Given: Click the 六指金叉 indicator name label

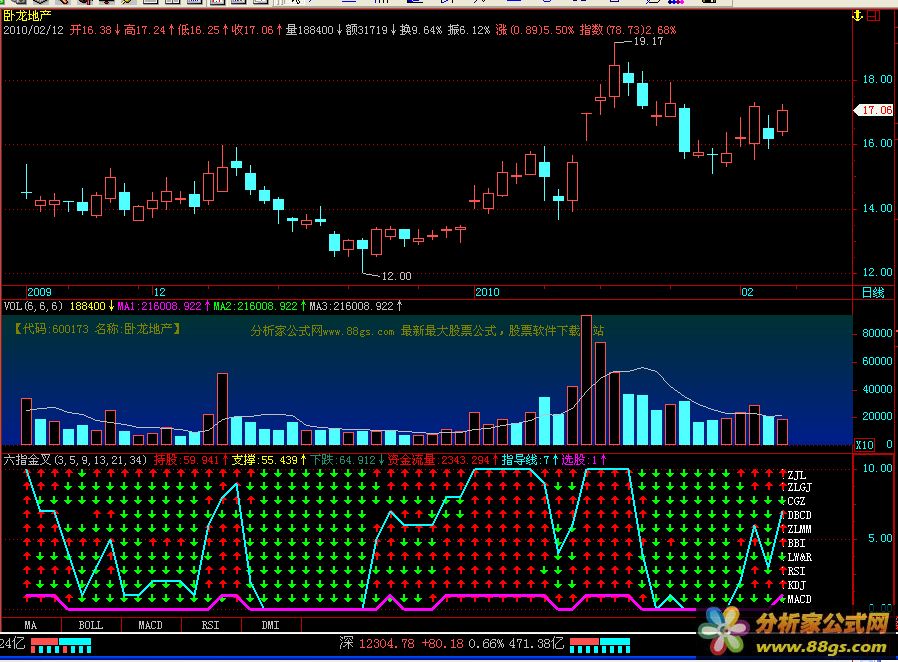Looking at the screenshot, I should [26, 460].
